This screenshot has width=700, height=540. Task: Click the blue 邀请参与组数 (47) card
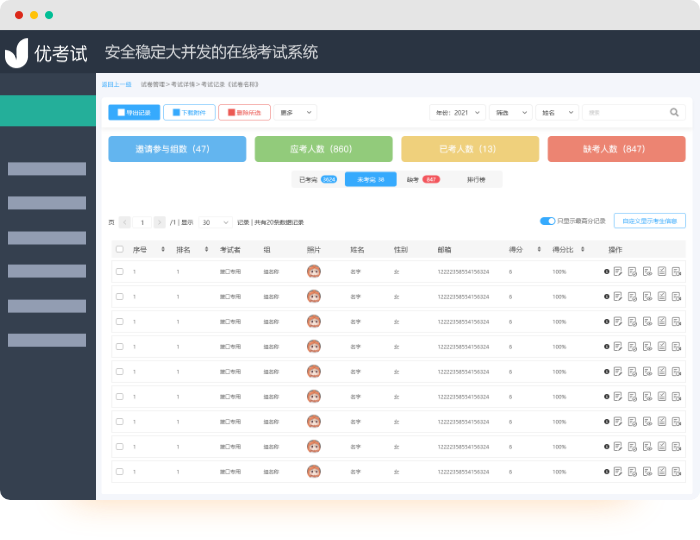(x=177, y=149)
